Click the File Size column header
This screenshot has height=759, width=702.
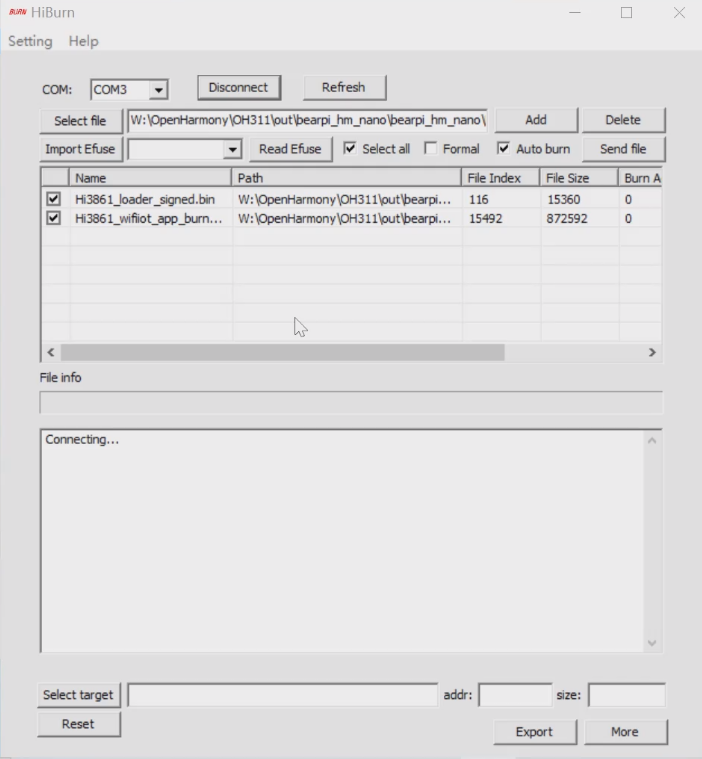tap(579, 178)
